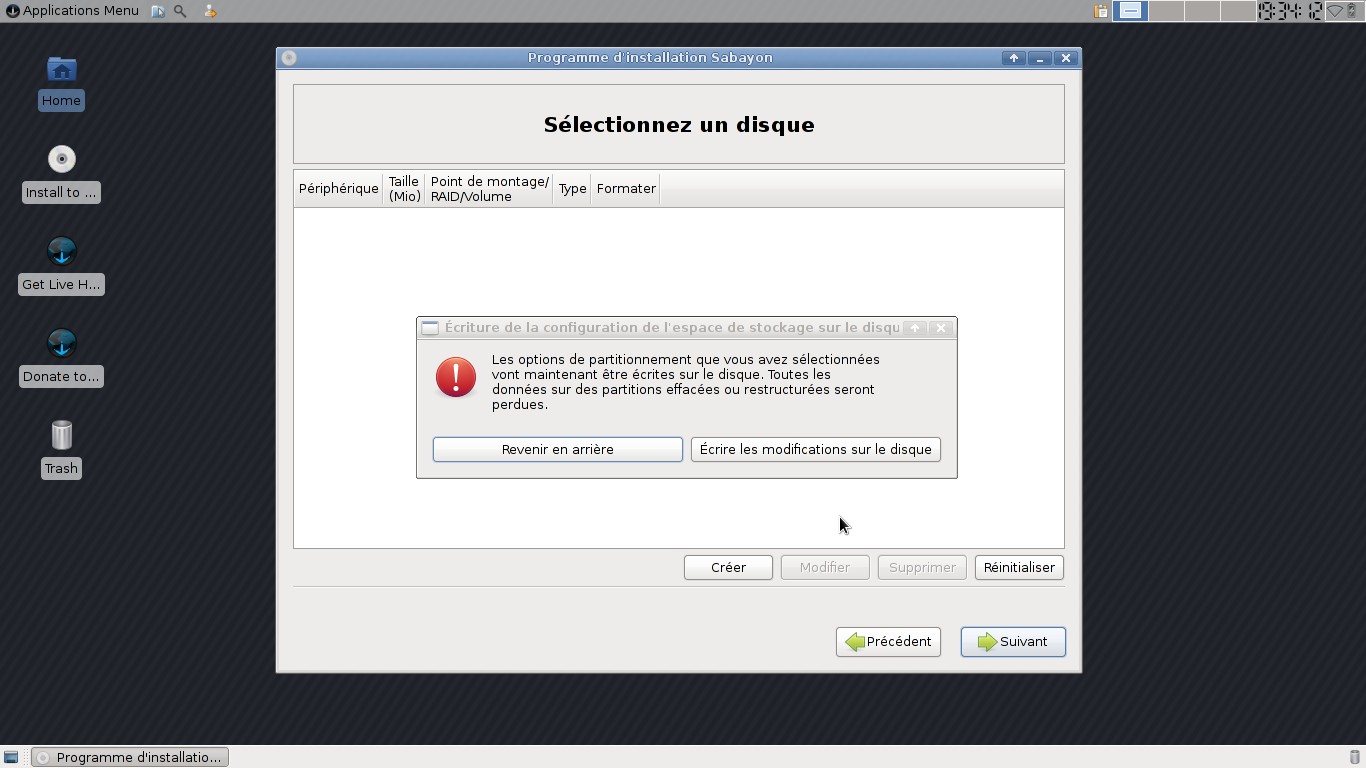Click Revenir en arrière button
The image size is (1366, 768).
point(558,449)
